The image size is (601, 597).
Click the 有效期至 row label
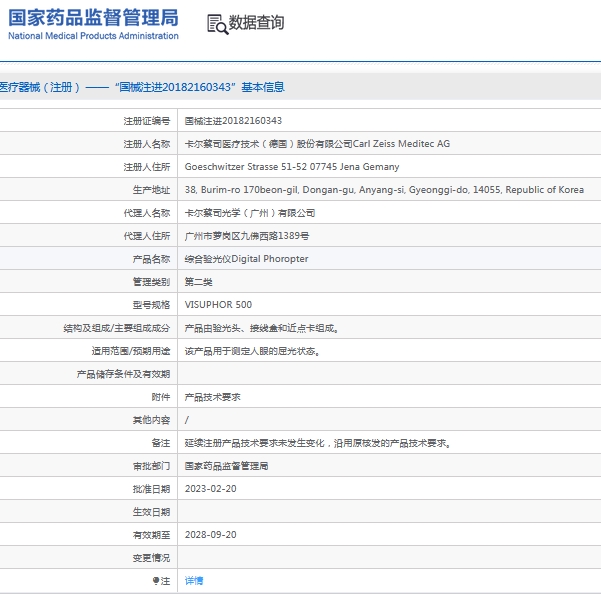pos(151,535)
